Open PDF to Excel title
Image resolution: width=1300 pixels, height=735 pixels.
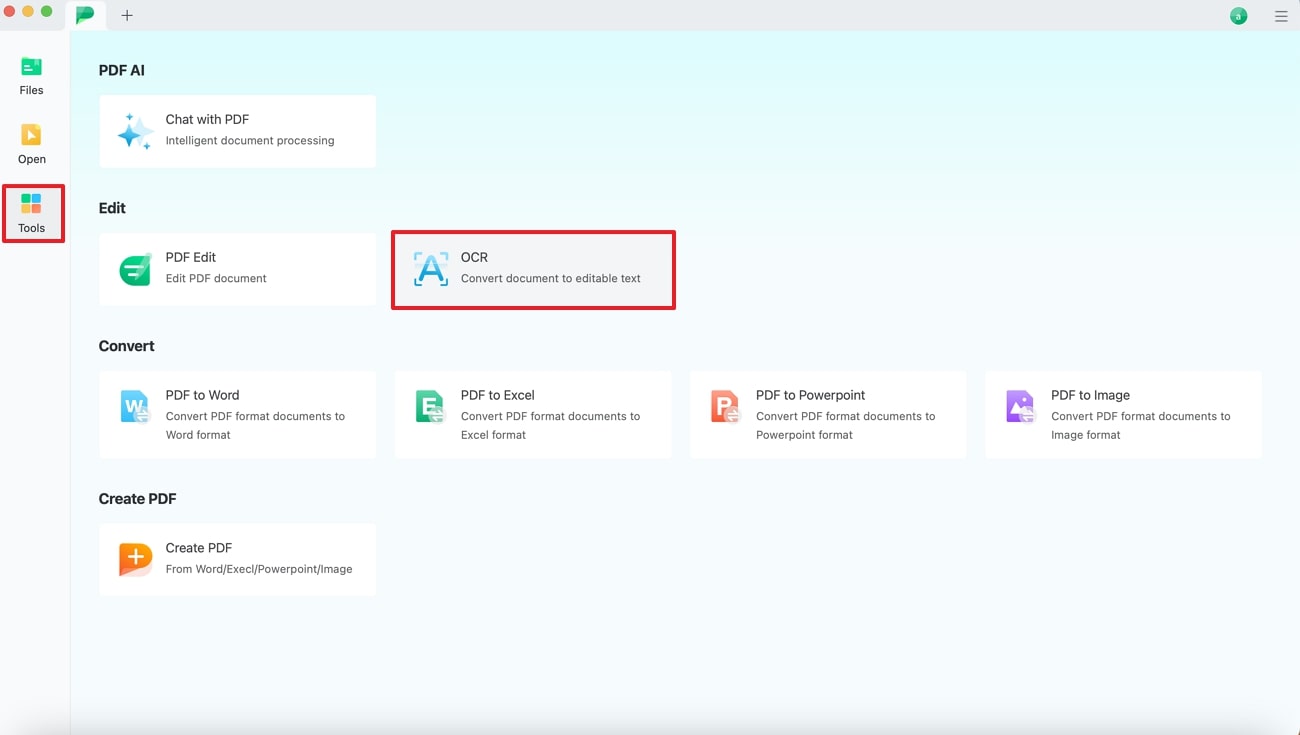[x=498, y=395]
